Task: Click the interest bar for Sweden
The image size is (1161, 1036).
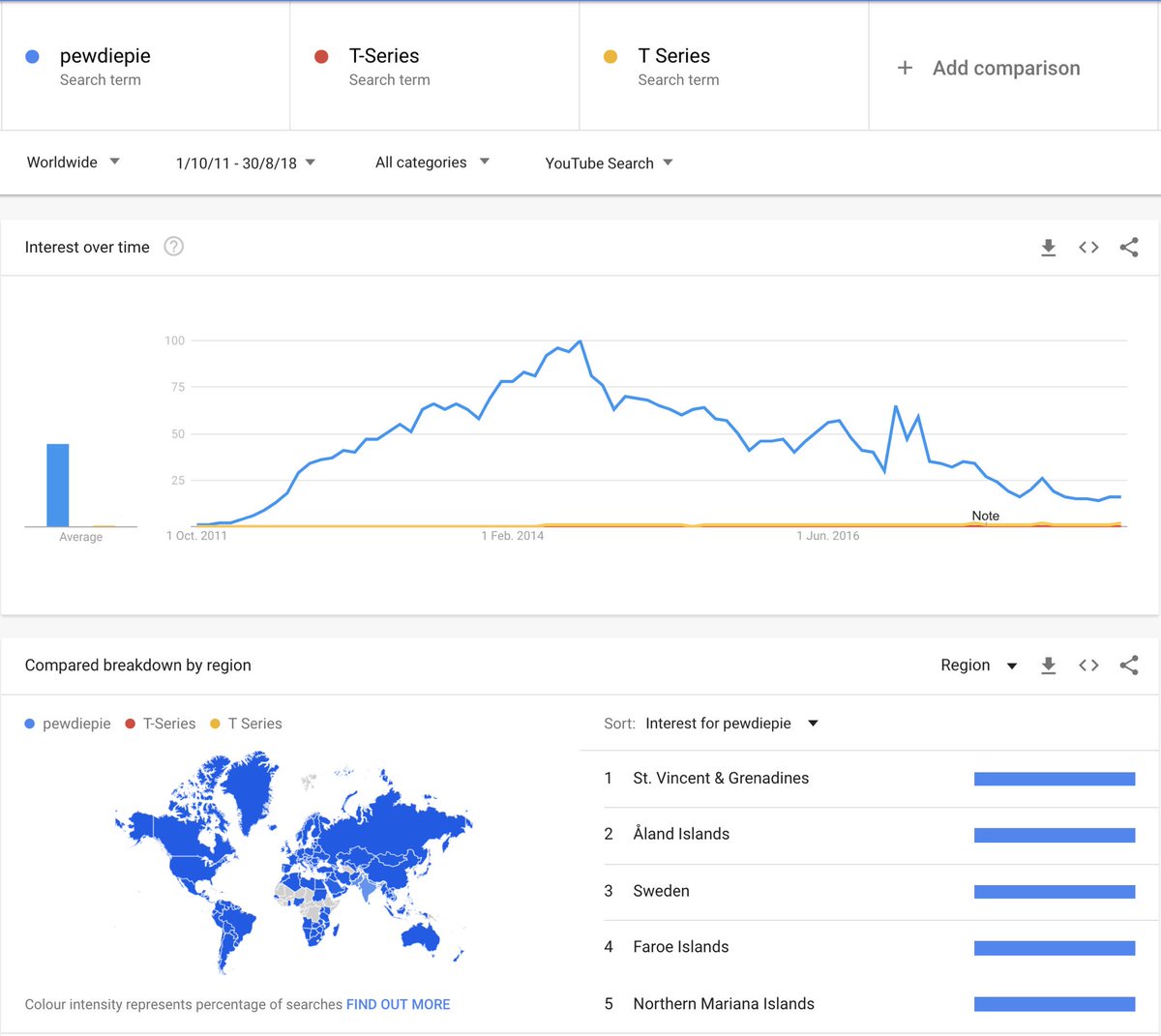Action: point(1055,892)
